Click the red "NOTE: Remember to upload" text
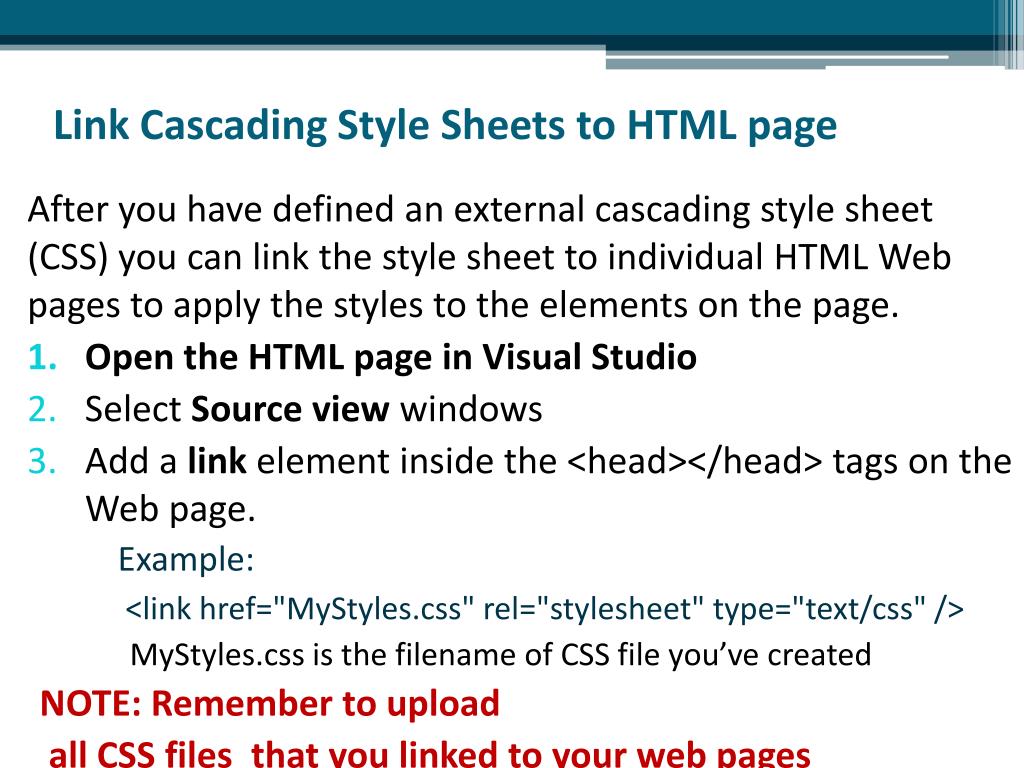 click(x=270, y=704)
